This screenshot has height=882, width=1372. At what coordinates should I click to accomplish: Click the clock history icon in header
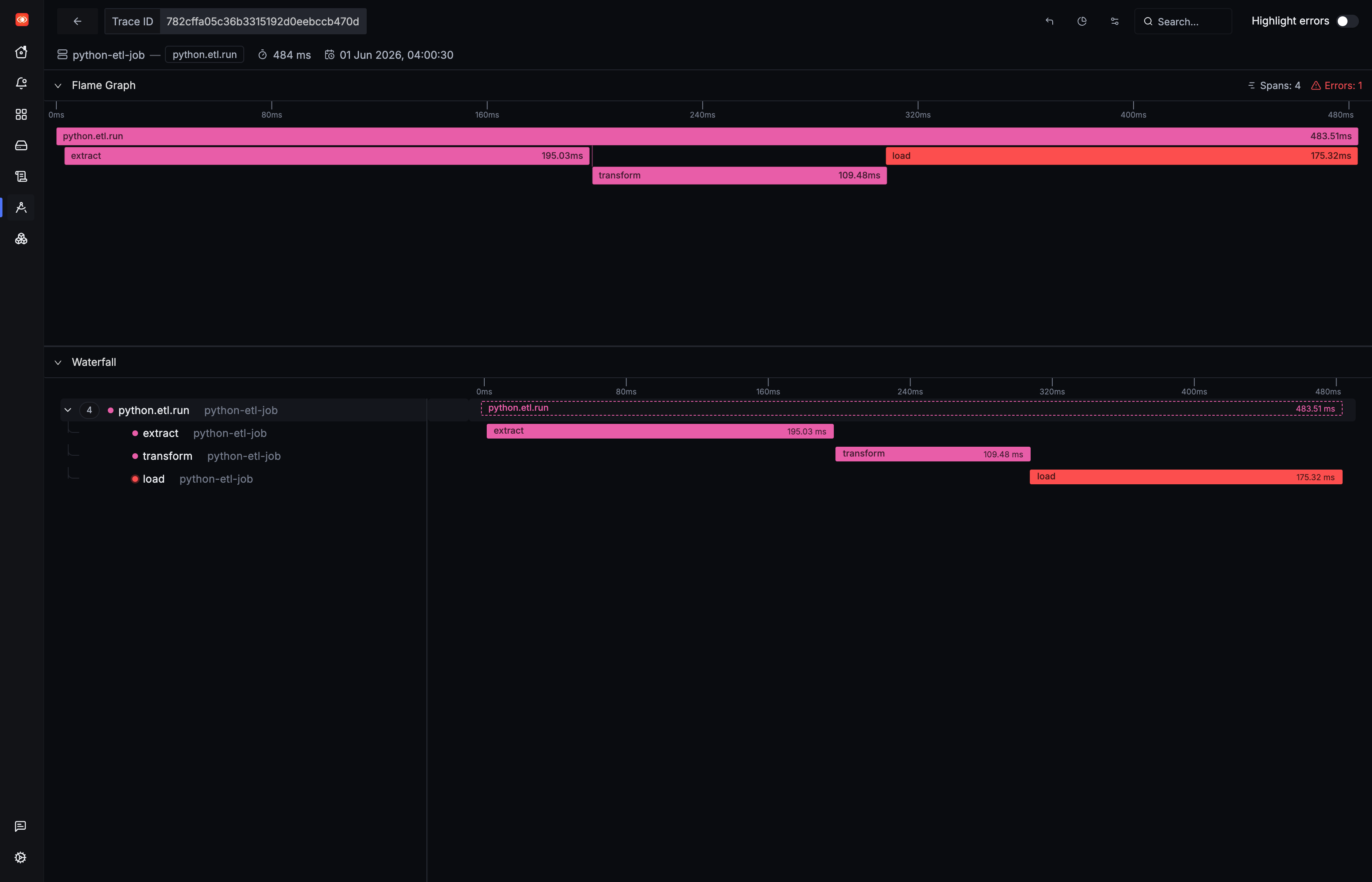point(1082,21)
